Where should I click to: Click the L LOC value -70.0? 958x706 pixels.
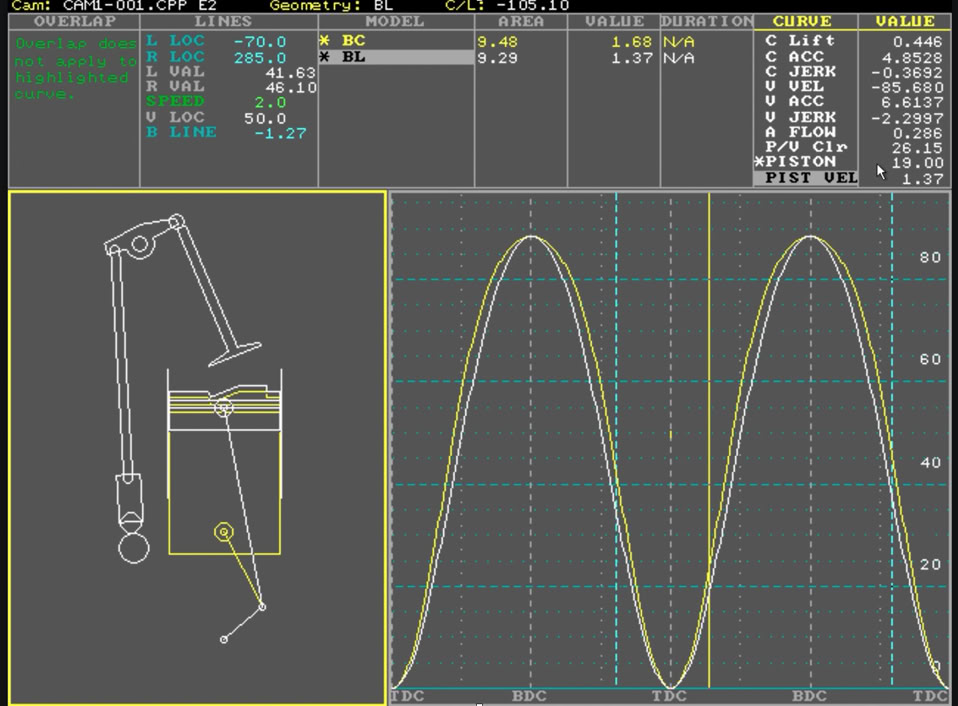coord(259,42)
